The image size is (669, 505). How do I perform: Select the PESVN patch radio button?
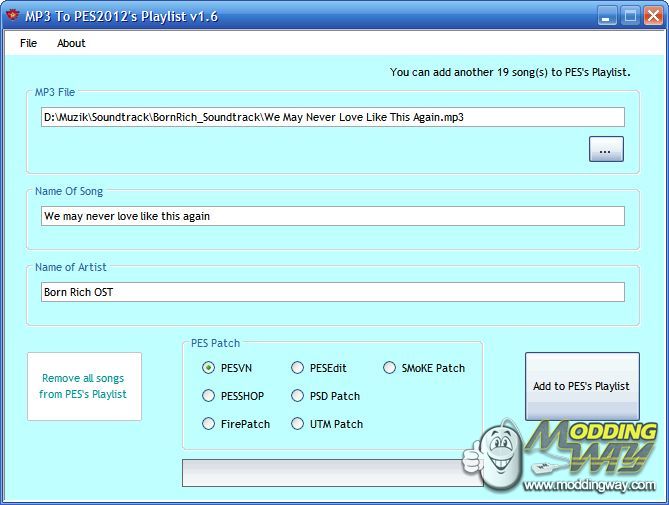point(209,368)
